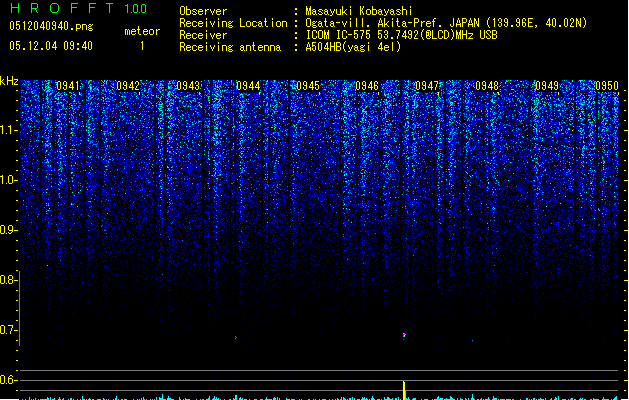Click the HROFFT 1.0.0 title text
The width and height of the screenshot is (629, 400).
(x=78, y=8)
